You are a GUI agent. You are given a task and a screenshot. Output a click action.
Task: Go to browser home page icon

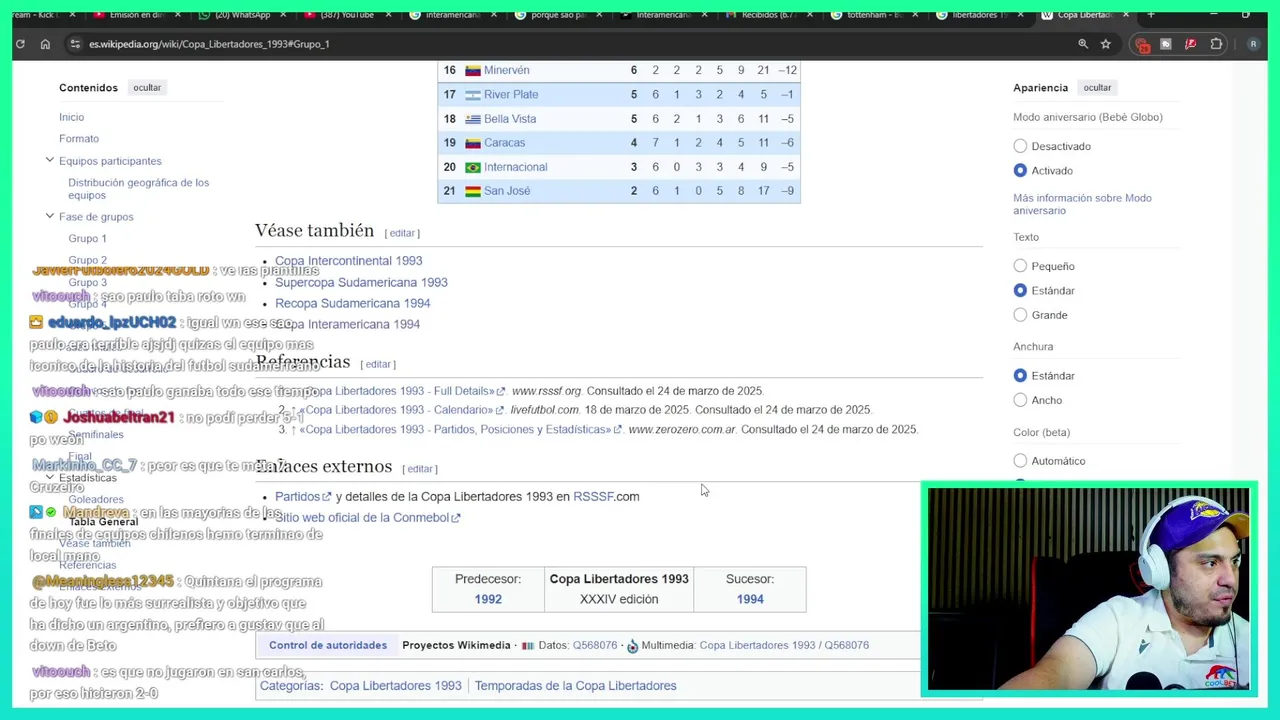45,44
